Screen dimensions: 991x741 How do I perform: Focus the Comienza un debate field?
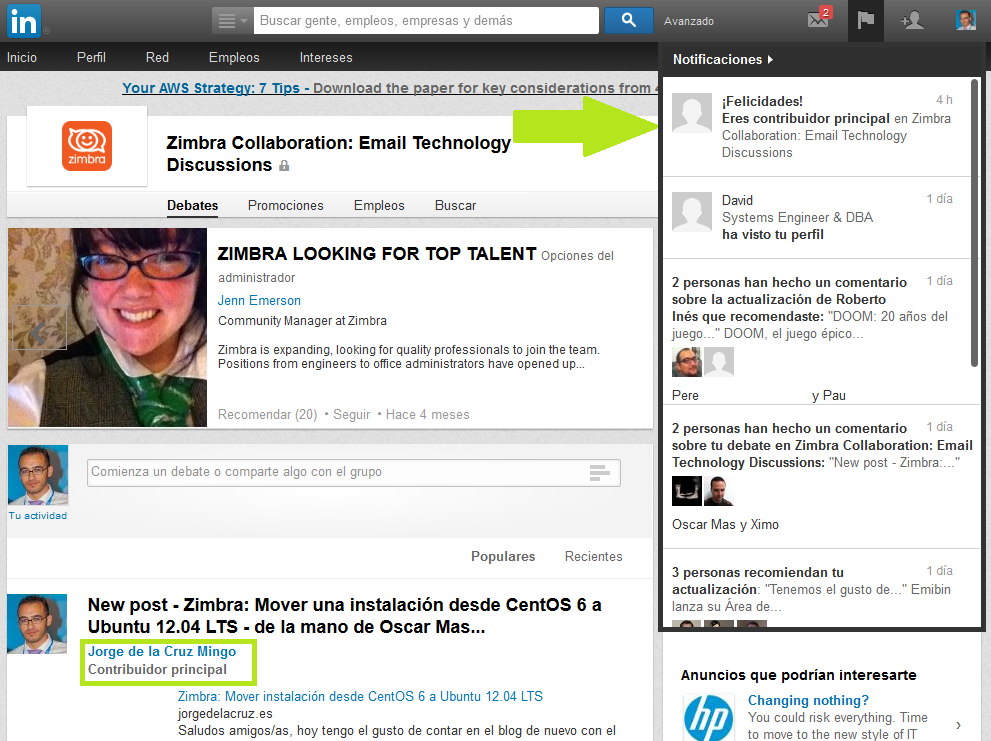point(354,472)
